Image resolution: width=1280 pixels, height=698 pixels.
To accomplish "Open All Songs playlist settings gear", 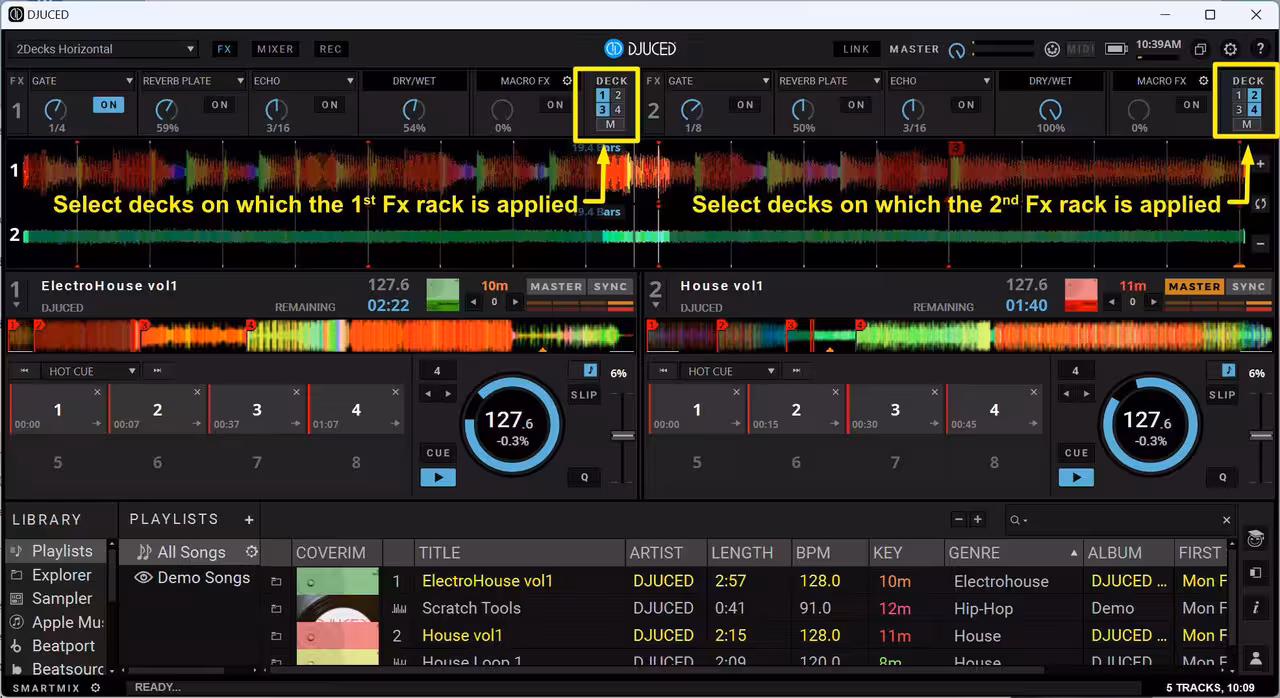I will tap(252, 552).
